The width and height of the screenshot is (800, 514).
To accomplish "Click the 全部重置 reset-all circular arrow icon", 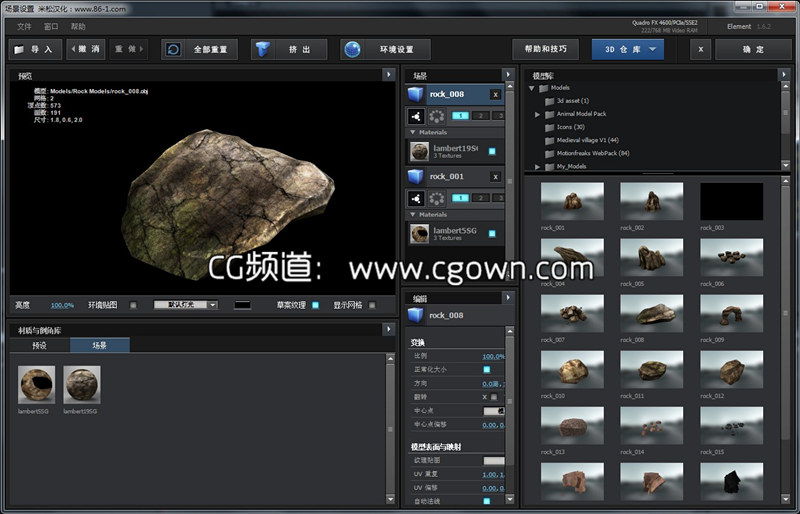I will coord(173,50).
